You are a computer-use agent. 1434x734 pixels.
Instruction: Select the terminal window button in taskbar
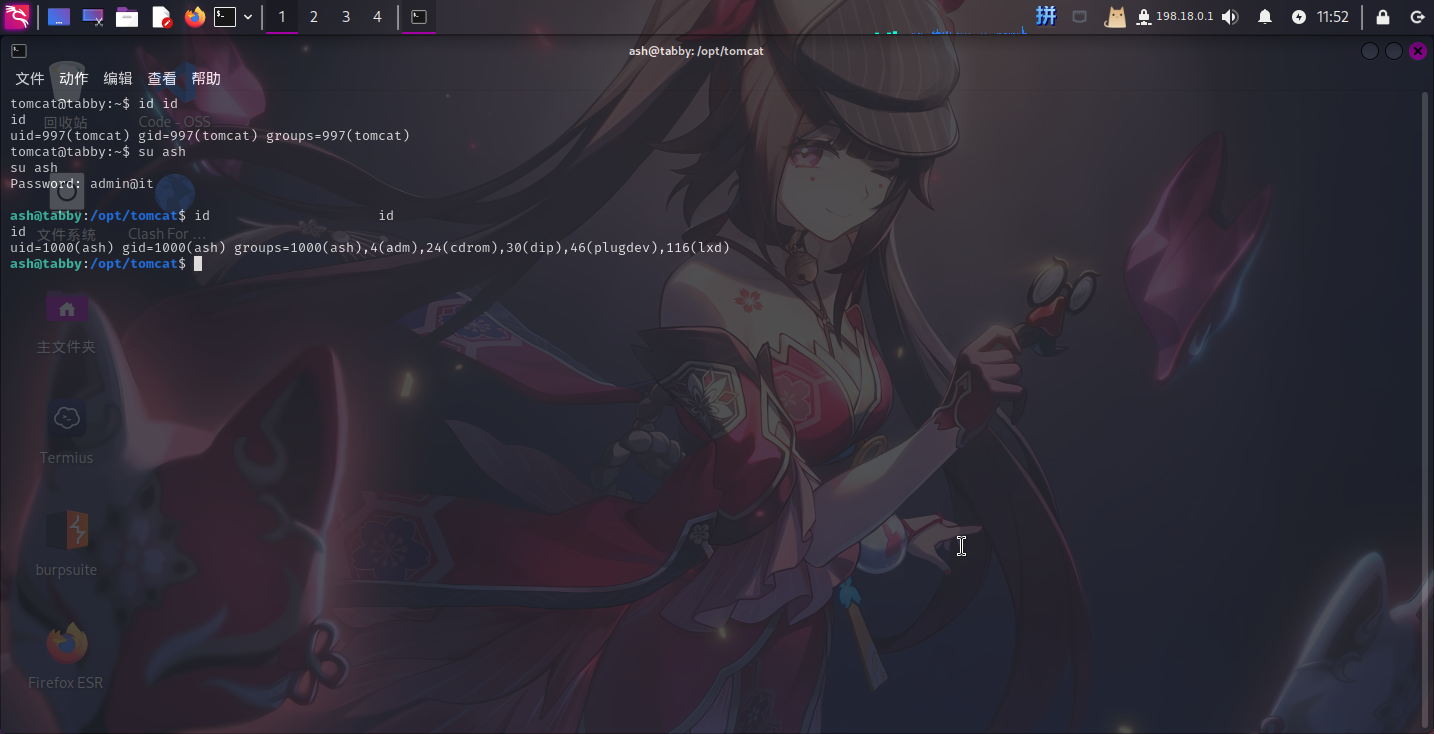point(419,17)
